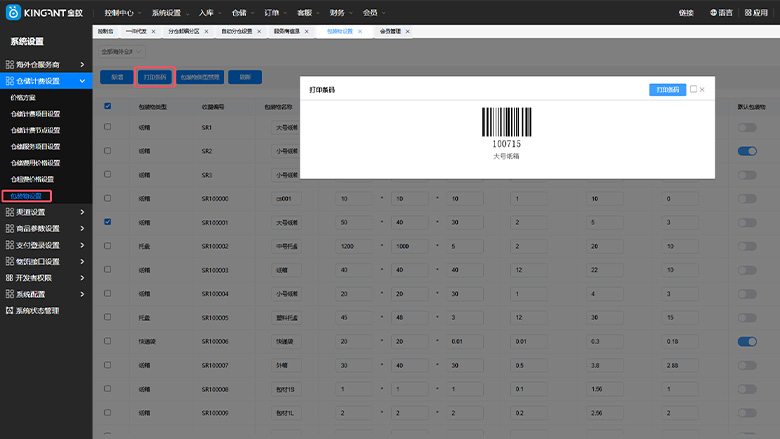Click the 物流接口设置 sidebar grid icon
This screenshot has height=439, width=780.
pos(9,262)
